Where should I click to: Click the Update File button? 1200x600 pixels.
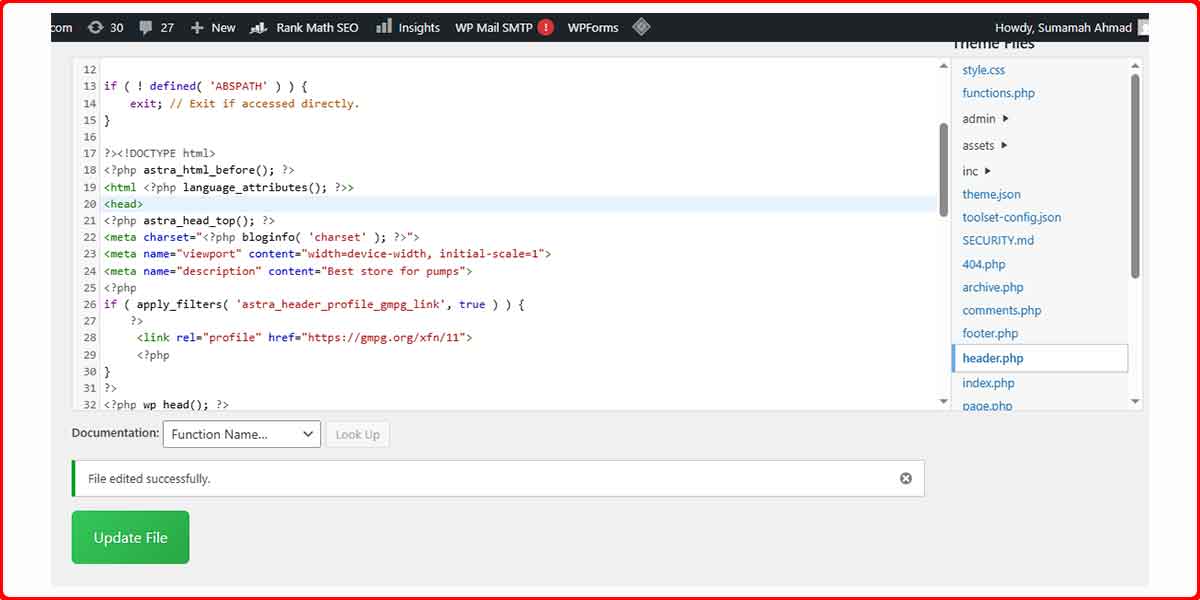click(130, 537)
